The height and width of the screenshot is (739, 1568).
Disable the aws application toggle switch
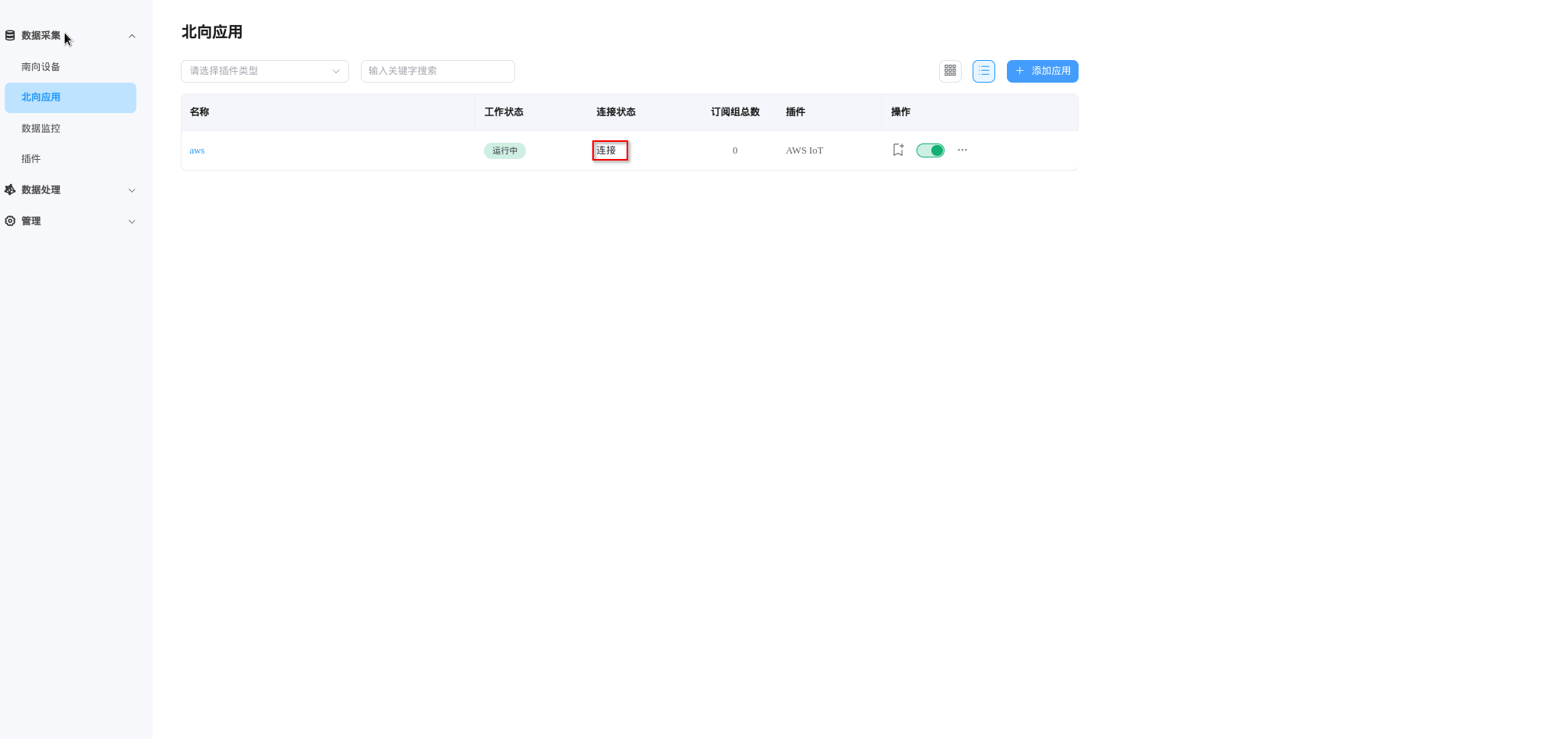coord(930,150)
